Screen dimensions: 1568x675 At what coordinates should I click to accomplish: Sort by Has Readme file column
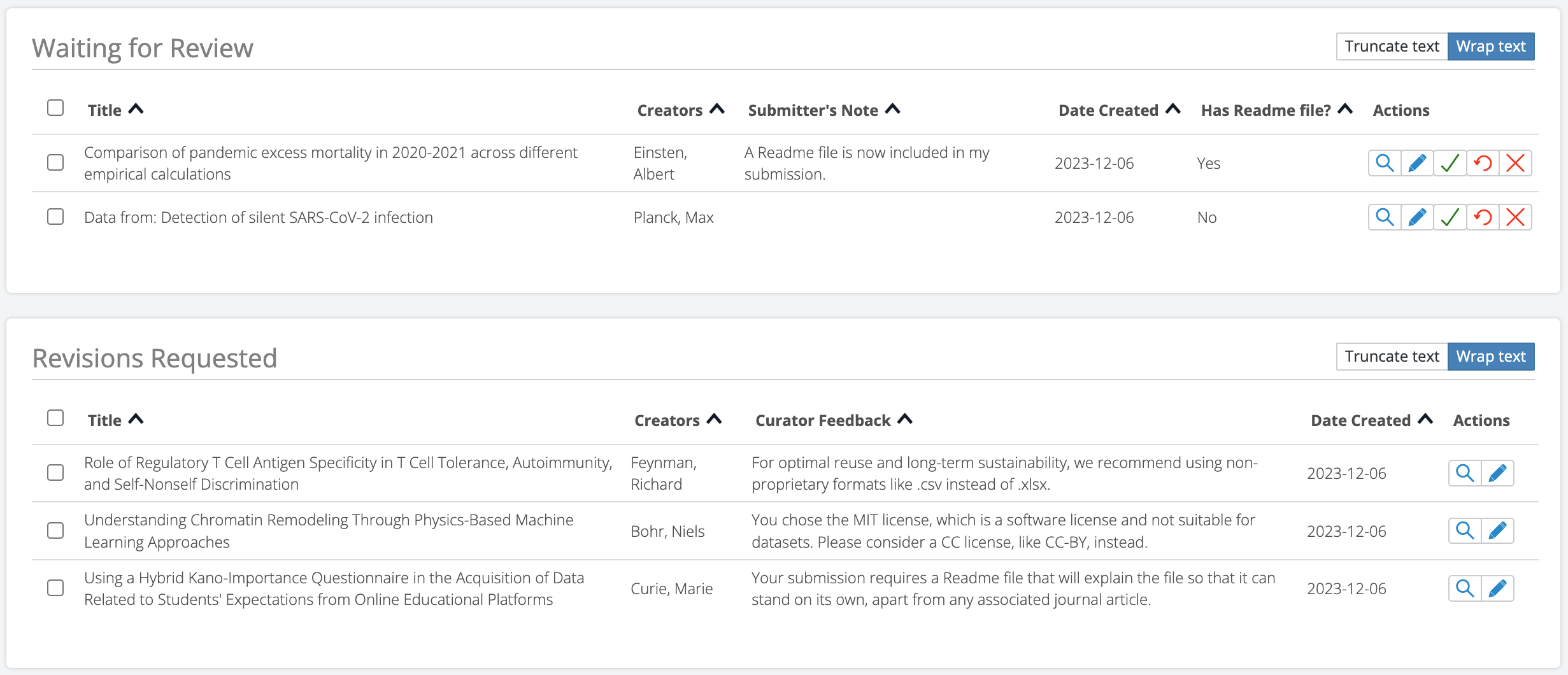(x=1276, y=110)
